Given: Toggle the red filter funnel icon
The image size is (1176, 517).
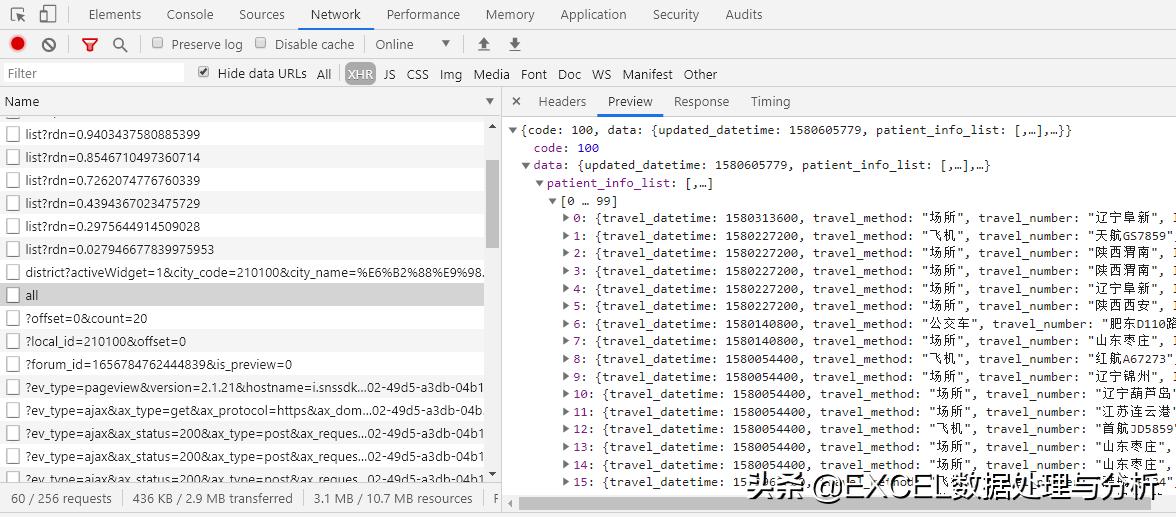Looking at the screenshot, I should 90,44.
